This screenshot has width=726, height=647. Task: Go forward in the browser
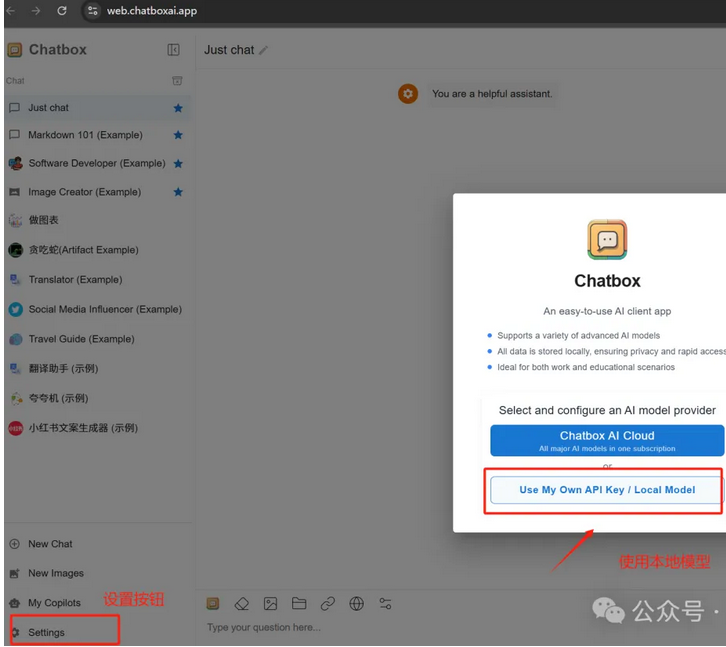(36, 10)
